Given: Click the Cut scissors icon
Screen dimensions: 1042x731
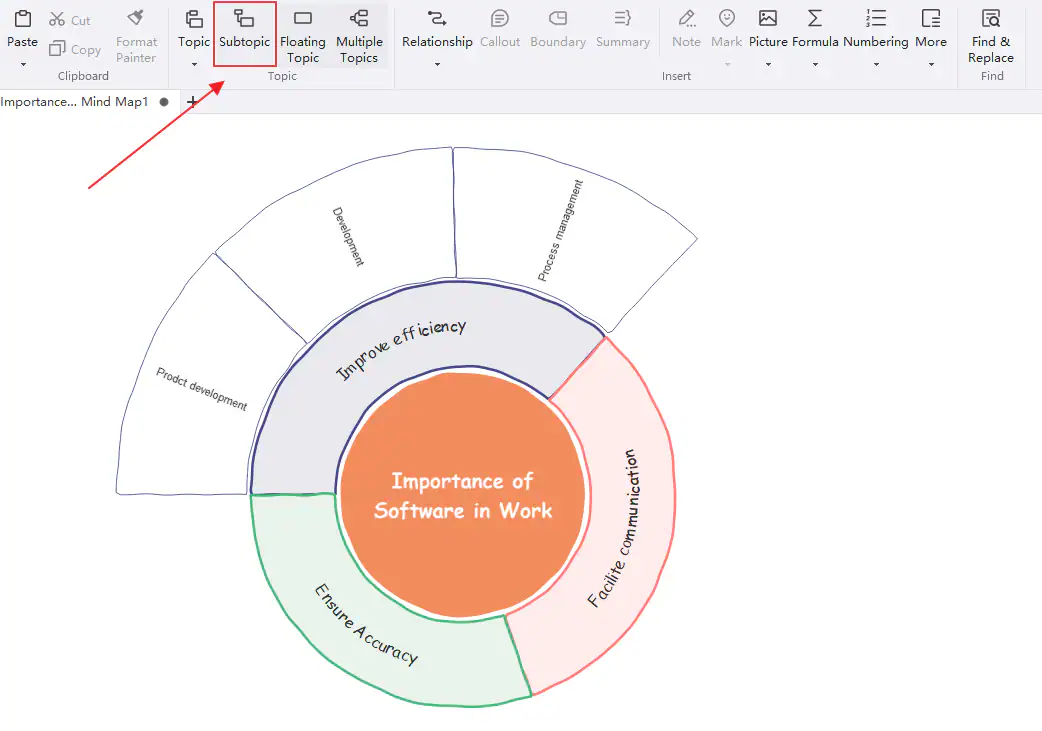Looking at the screenshot, I should pyautogui.click(x=57, y=20).
